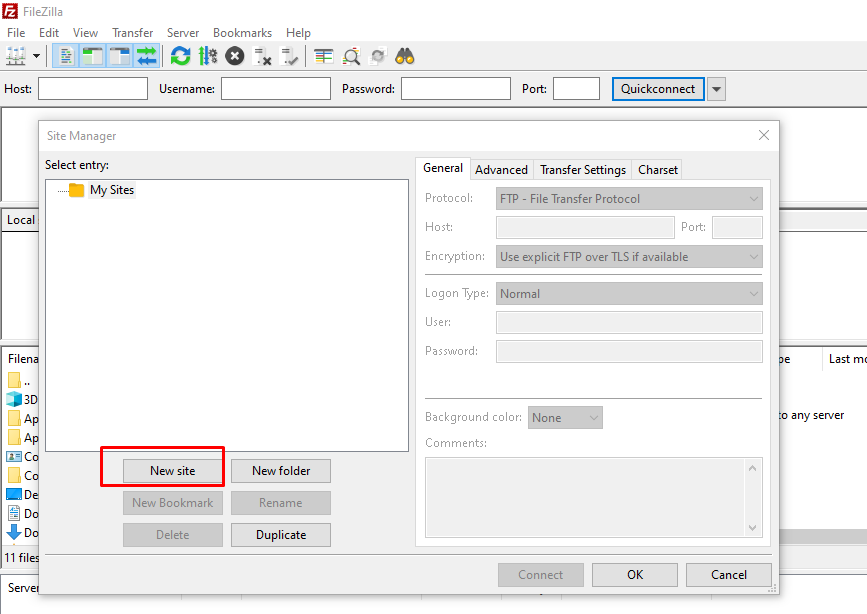Click the quickconnect Password field
This screenshot has width=867, height=614.
456,89
